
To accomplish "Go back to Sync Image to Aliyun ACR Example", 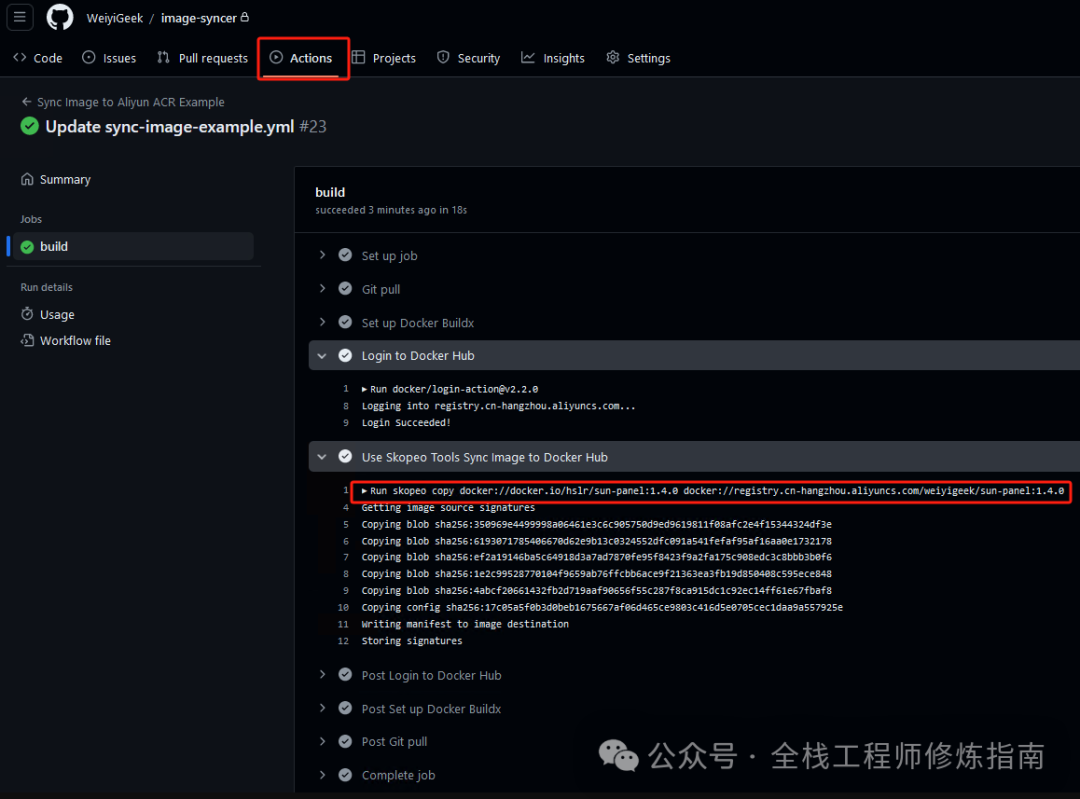I will [x=130, y=102].
